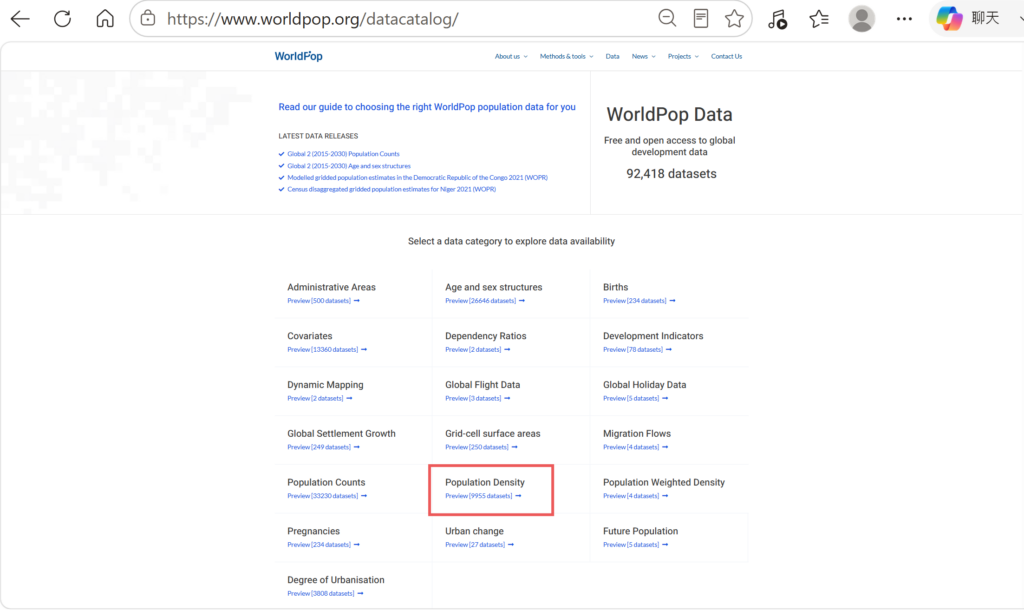Preview the 78 Development Indicators datasets
Image resolution: width=1024 pixels, height=611 pixels.
click(637, 350)
